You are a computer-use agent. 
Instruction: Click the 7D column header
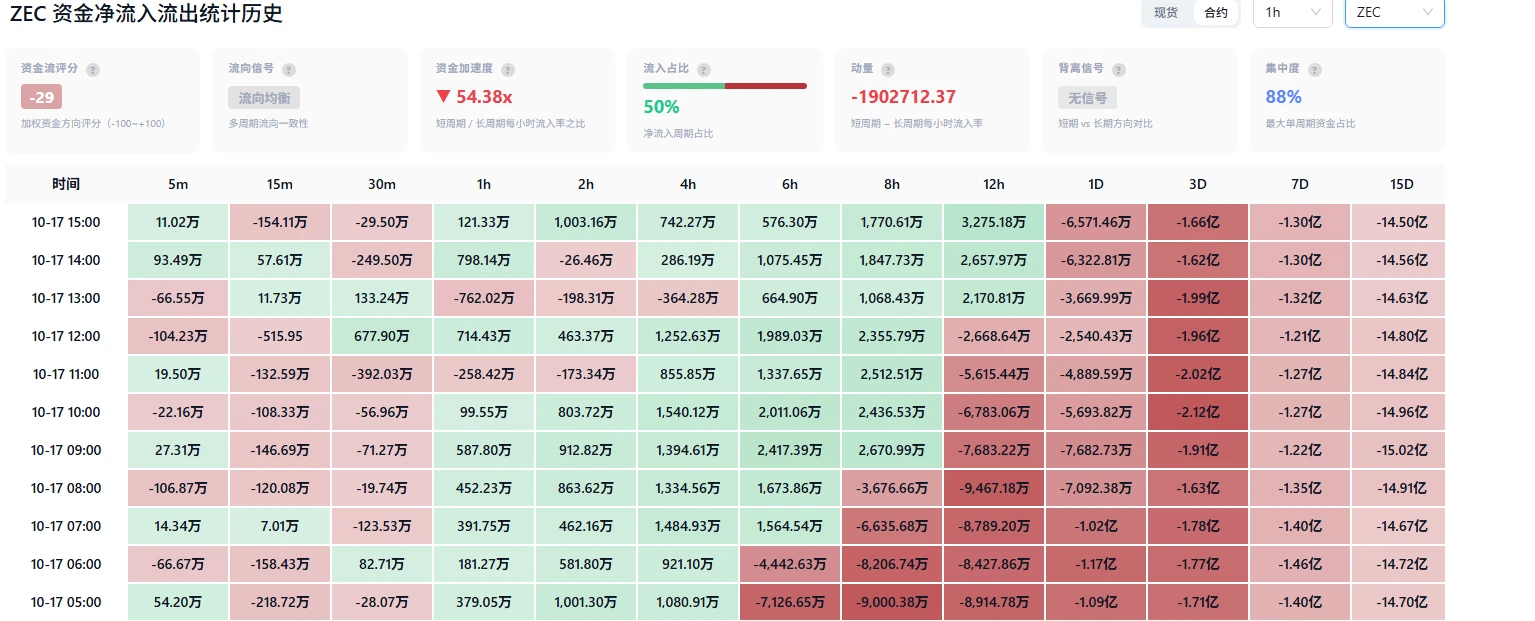coord(1300,184)
